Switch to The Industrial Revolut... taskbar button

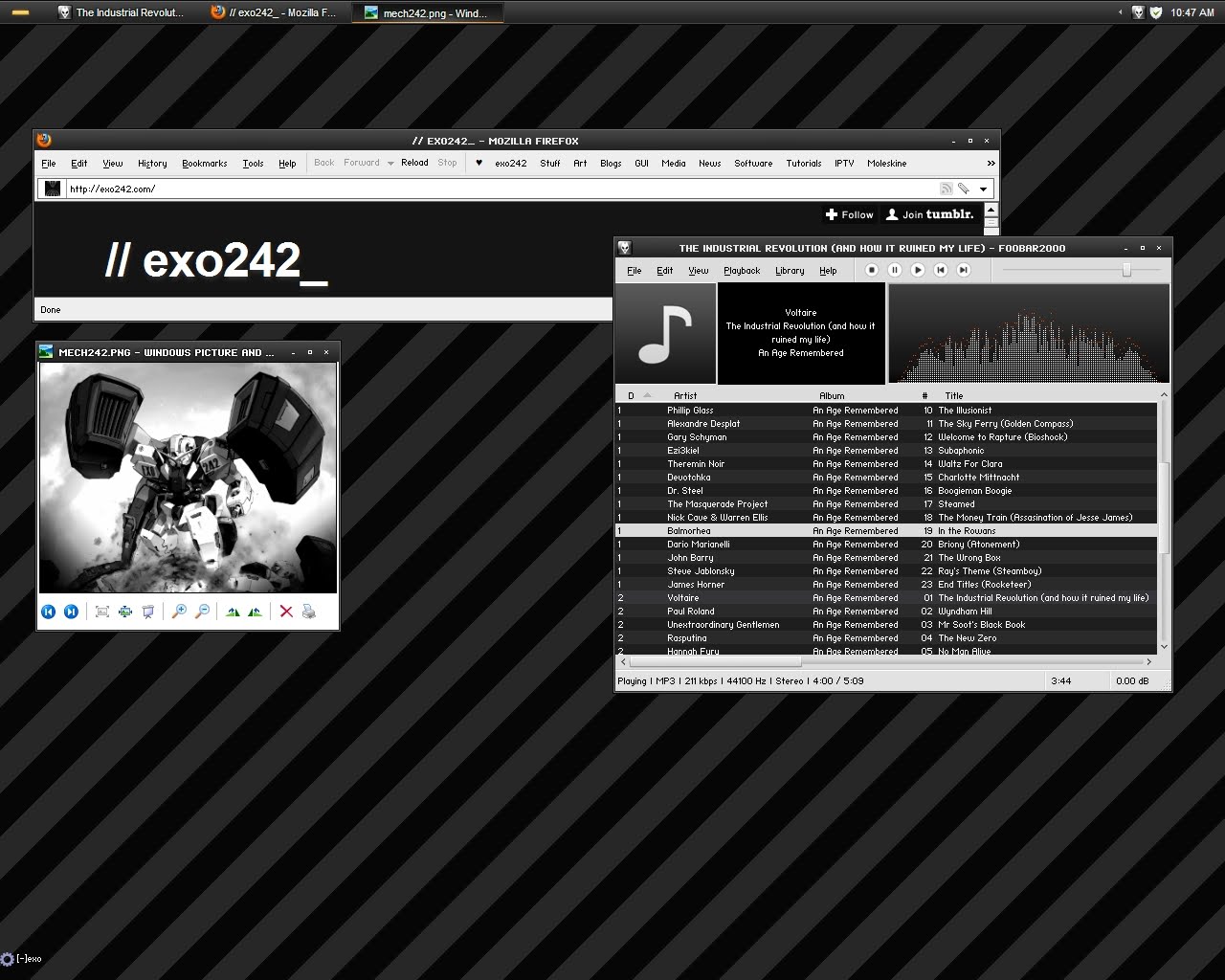(x=121, y=12)
